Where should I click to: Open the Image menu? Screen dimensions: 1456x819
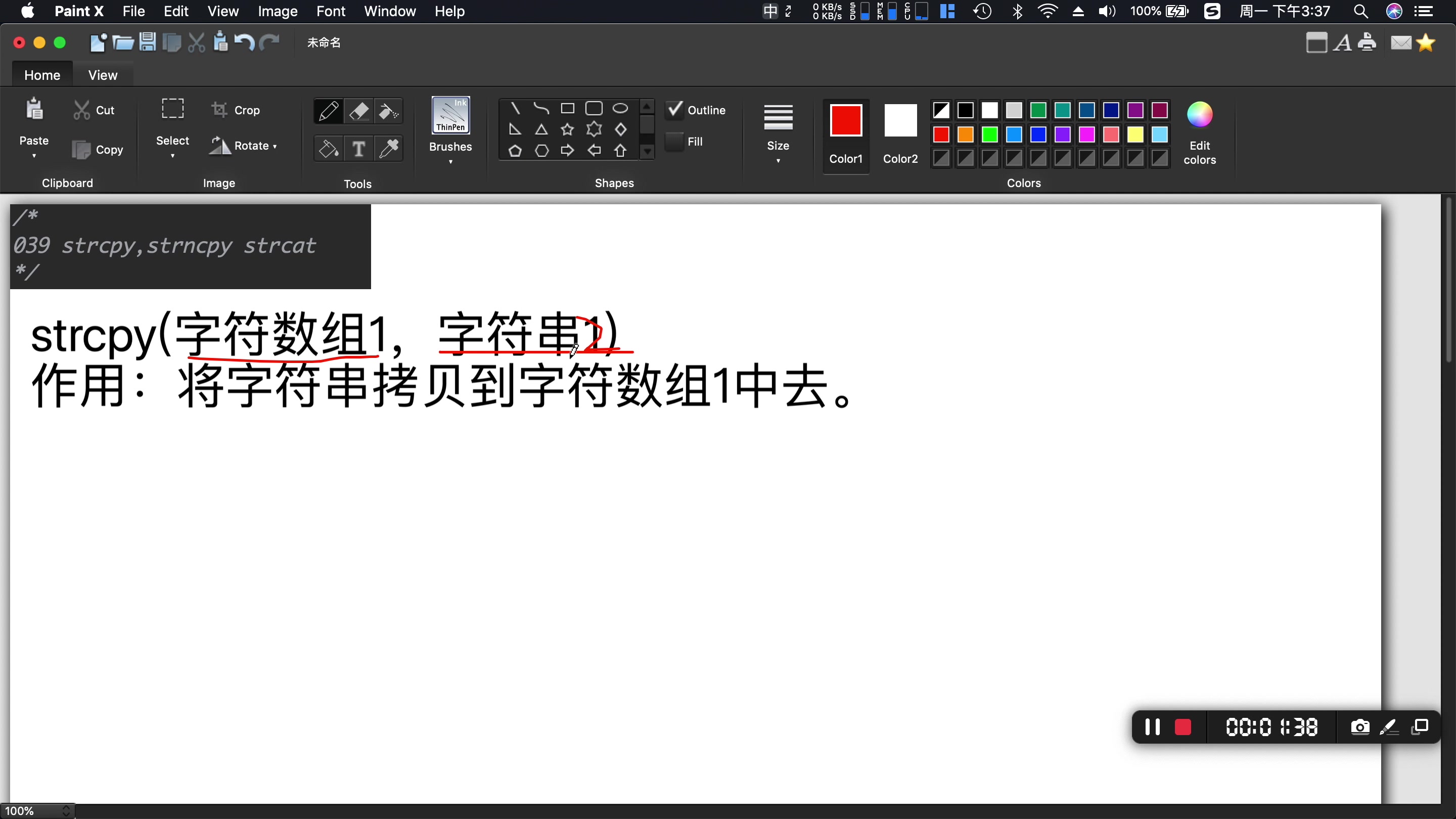tap(278, 11)
